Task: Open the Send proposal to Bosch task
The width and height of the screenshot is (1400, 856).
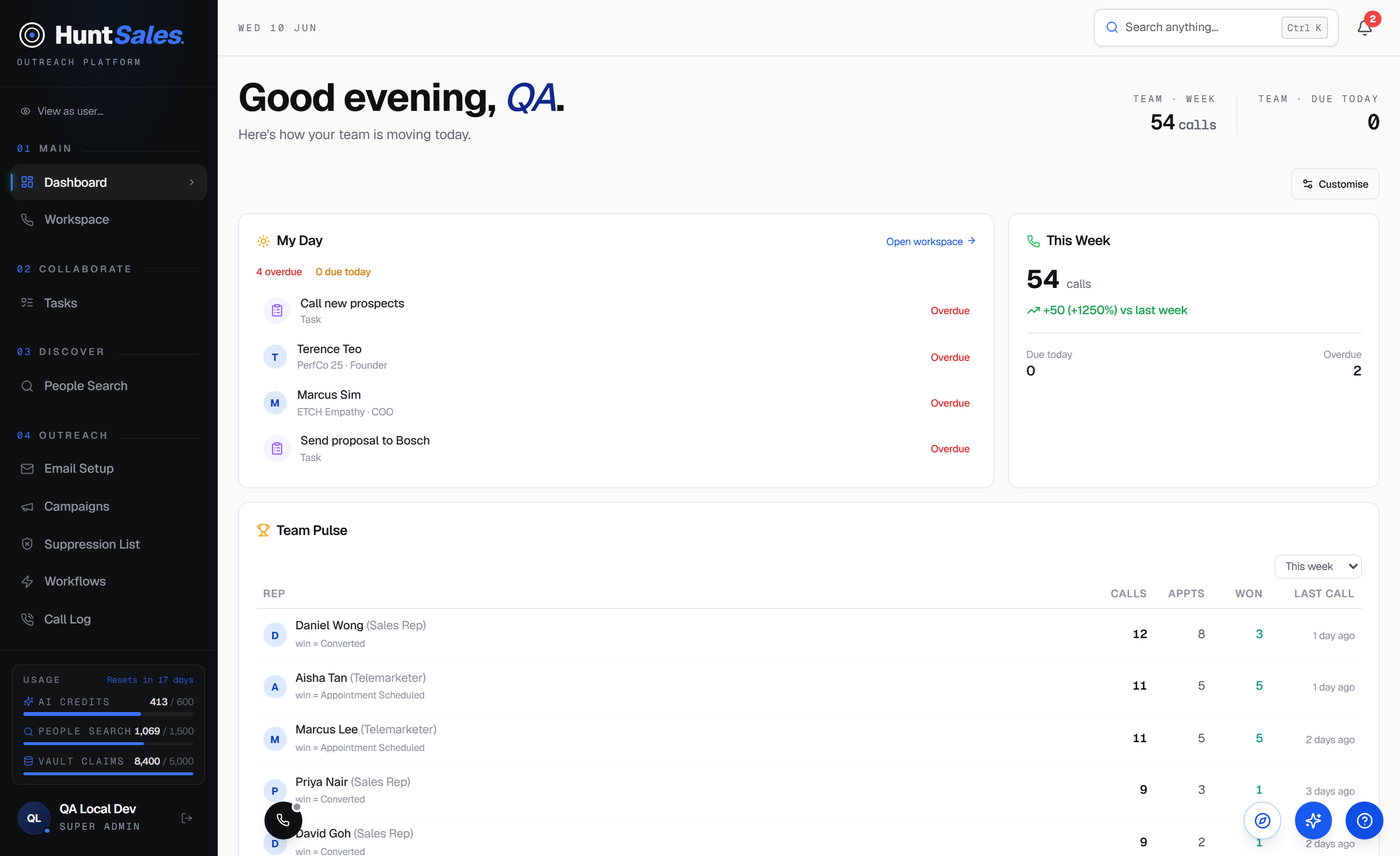Action: (x=616, y=448)
